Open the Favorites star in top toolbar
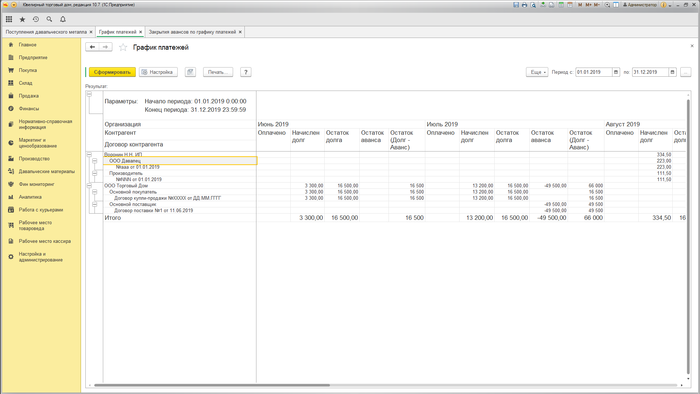The image size is (700, 394). tap(22, 19)
